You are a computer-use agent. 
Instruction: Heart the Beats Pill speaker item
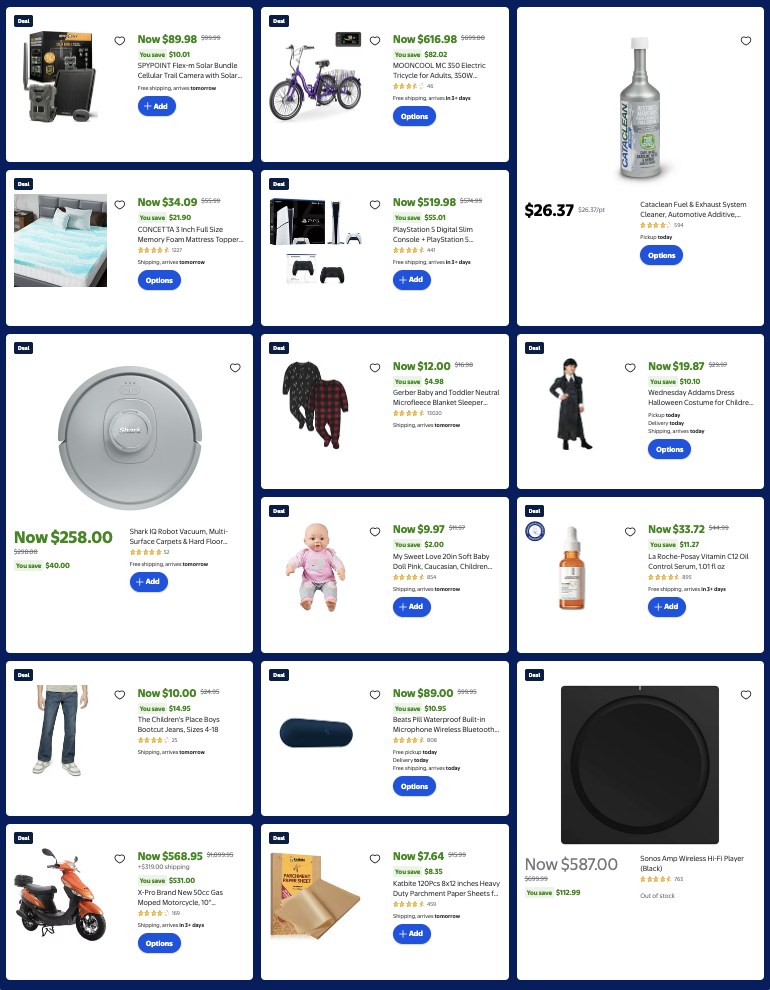coord(375,695)
